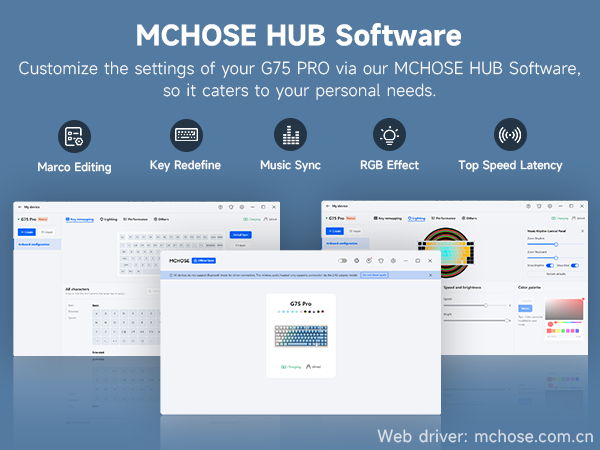The width and height of the screenshot is (600, 450).
Task: Select Special category in All characters list
Action: [72, 318]
